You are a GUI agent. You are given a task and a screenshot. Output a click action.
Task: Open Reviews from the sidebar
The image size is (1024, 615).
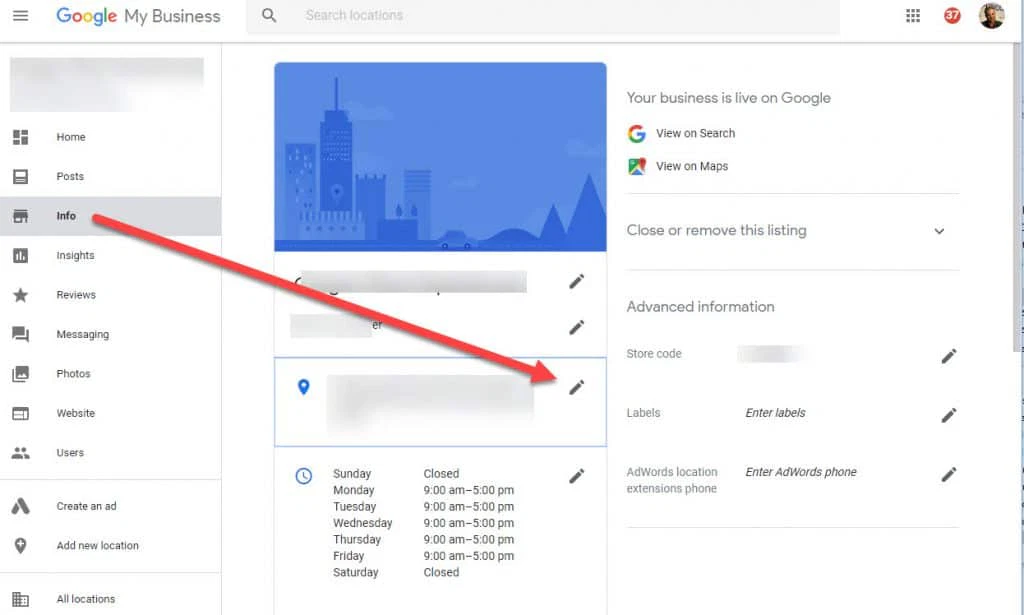76,295
